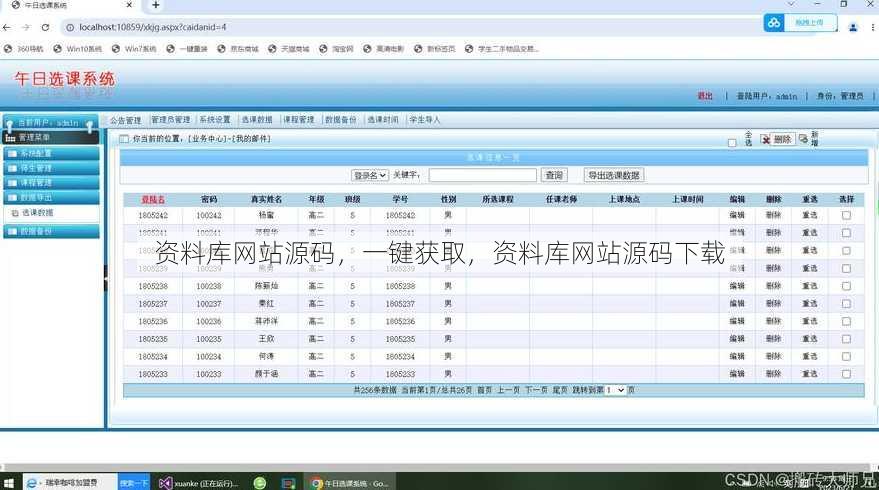The image size is (879, 490).
Task: Click 编辑 link for row 1805242
Action: tap(737, 215)
